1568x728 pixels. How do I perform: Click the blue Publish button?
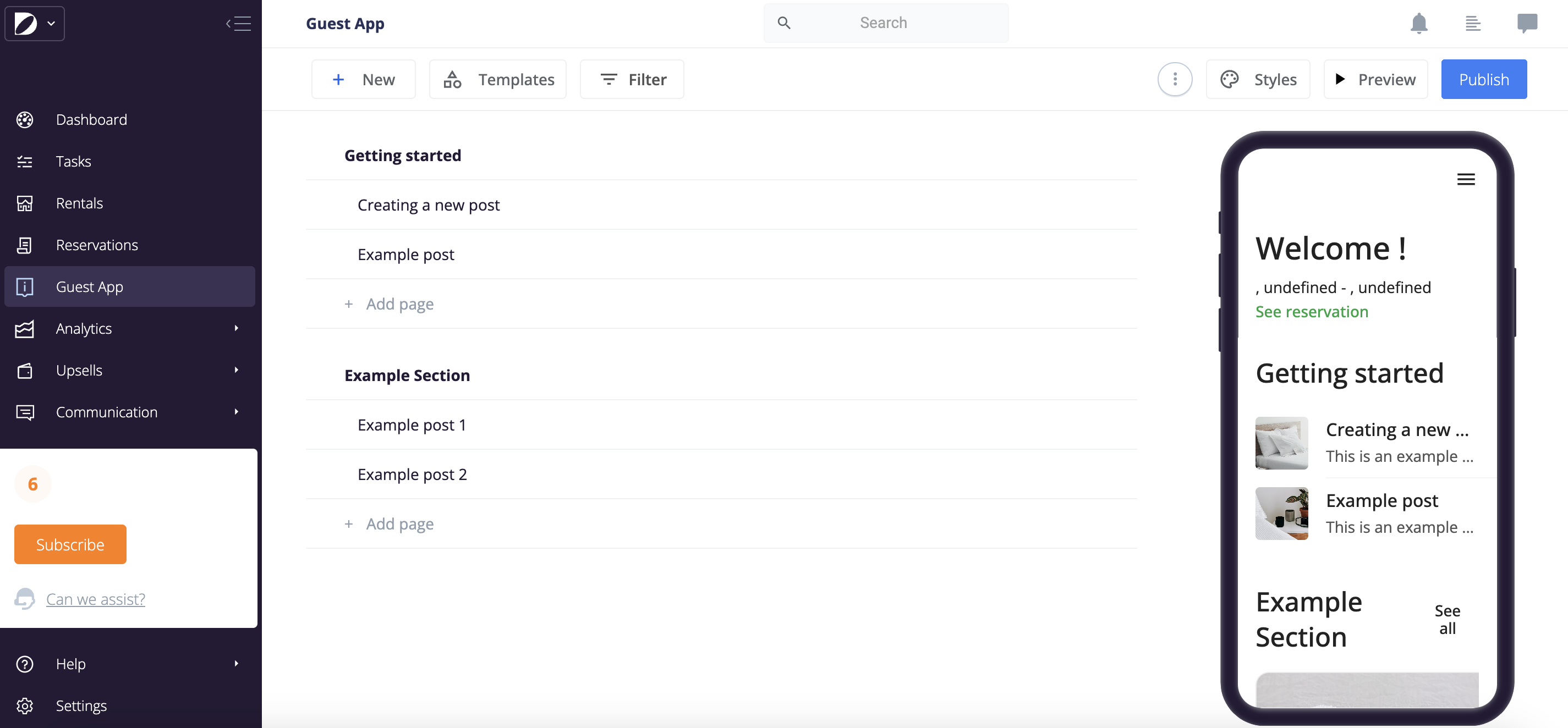tap(1483, 79)
